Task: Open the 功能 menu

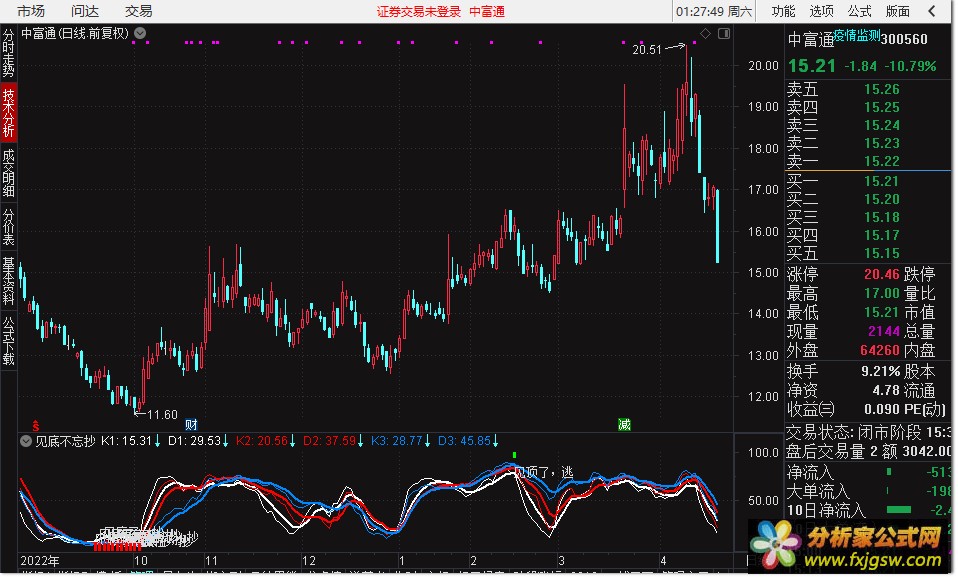Action: coord(783,11)
